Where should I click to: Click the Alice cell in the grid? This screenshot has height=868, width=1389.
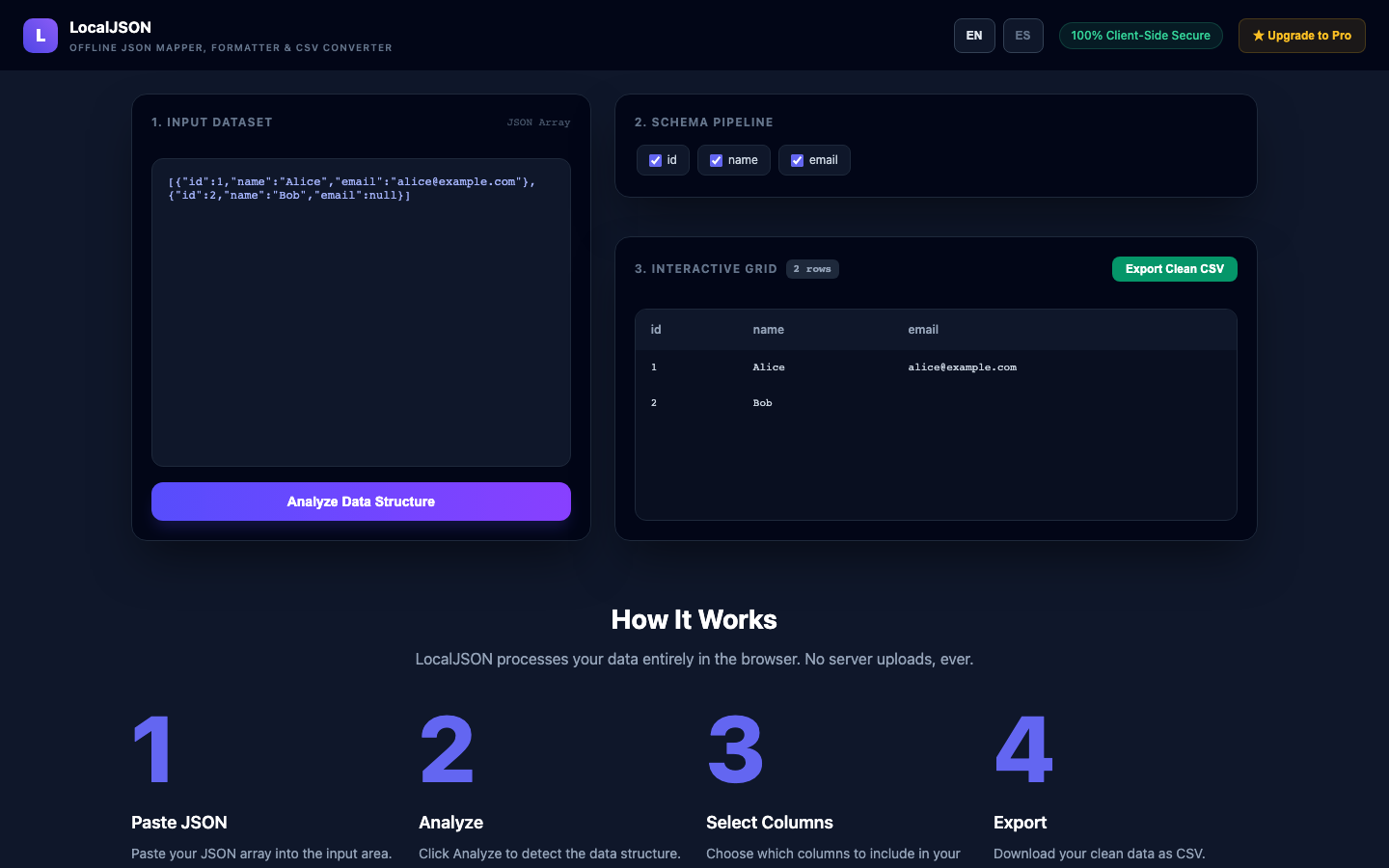[769, 367]
